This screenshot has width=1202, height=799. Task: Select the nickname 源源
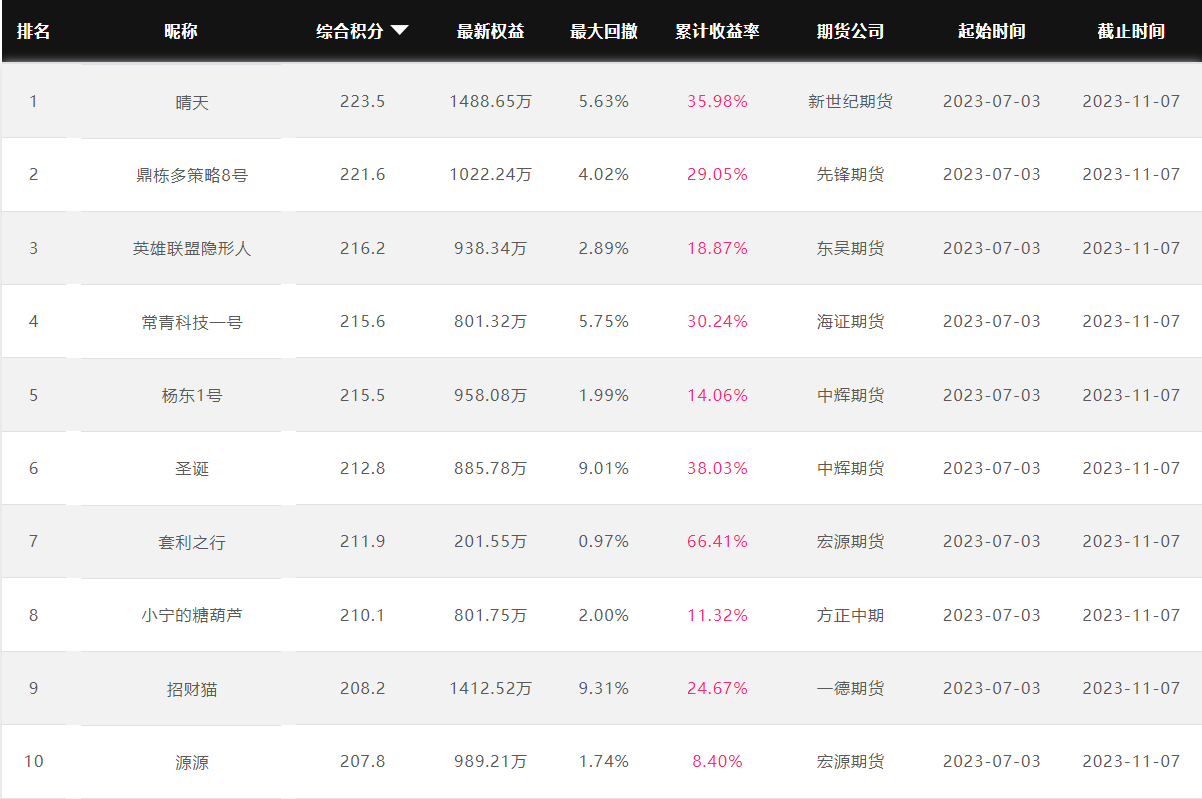(x=192, y=762)
